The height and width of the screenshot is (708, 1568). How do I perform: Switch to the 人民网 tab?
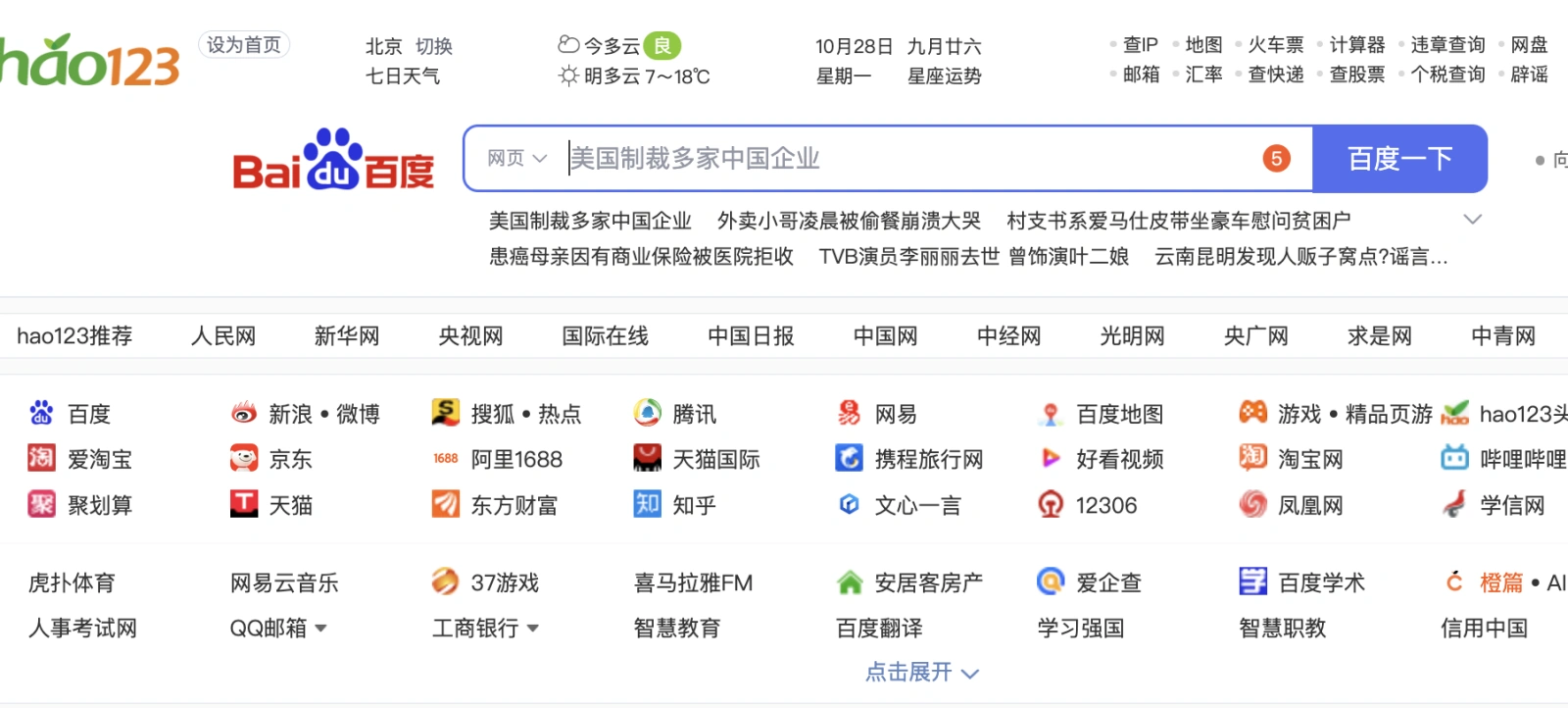pyautogui.click(x=223, y=336)
